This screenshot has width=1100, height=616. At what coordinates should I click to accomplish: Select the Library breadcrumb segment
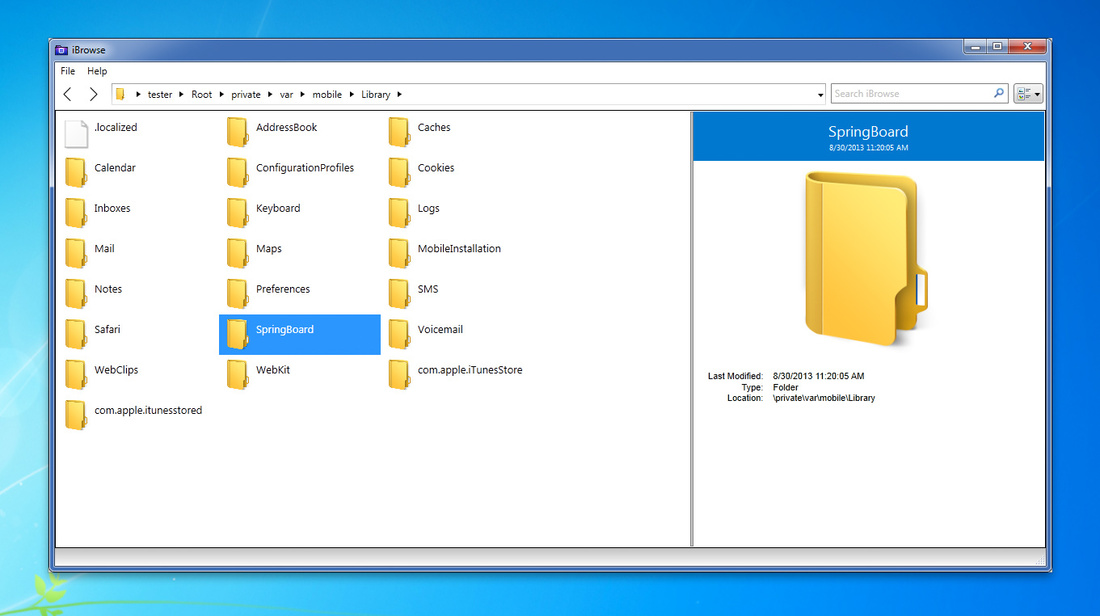tap(375, 95)
